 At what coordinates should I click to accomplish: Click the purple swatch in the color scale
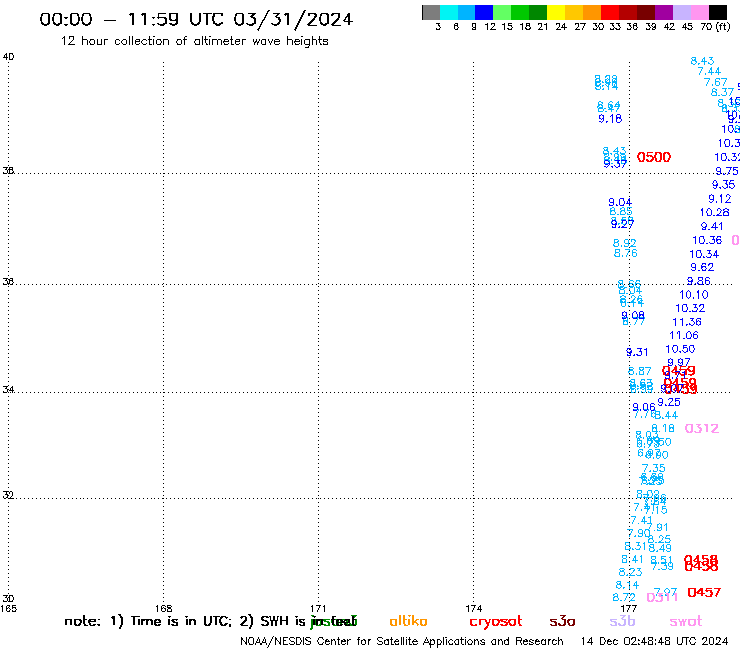(x=664, y=12)
